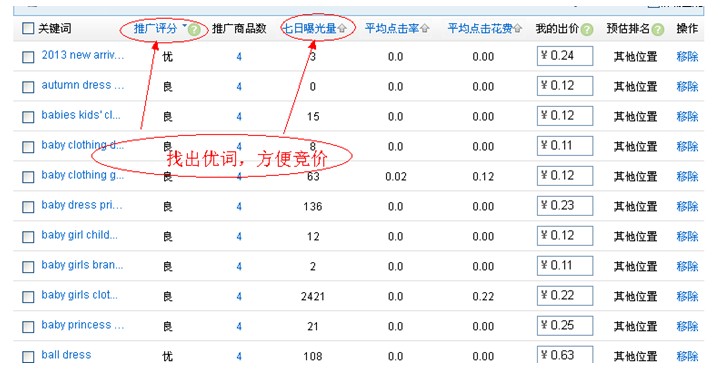The image size is (721, 376).
Task: Open 推广评分 dropdown arrow
Action: (184, 25)
